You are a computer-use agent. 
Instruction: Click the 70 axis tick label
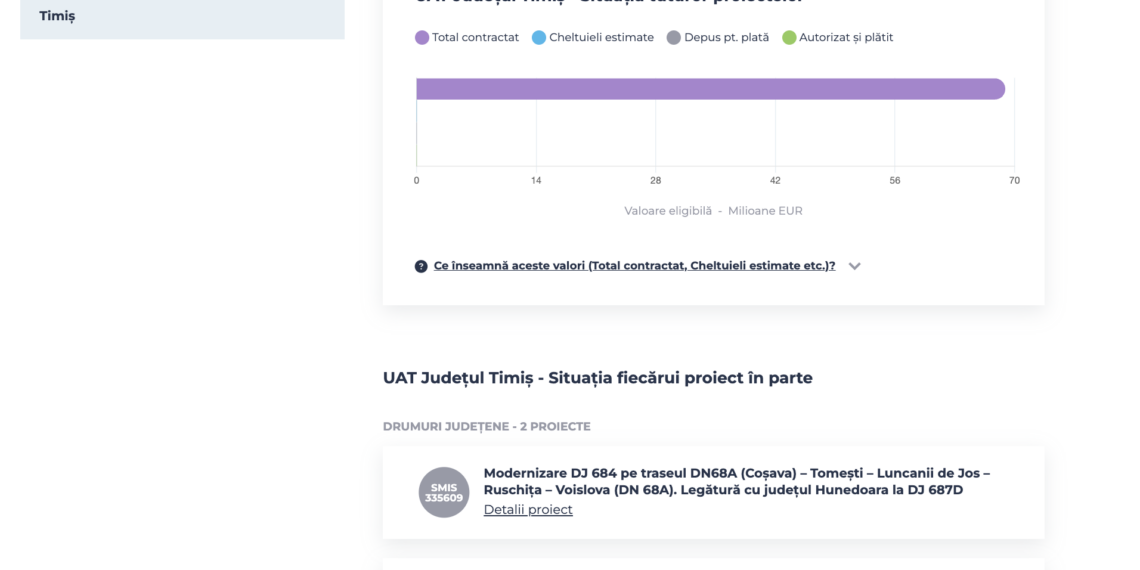(x=1014, y=180)
